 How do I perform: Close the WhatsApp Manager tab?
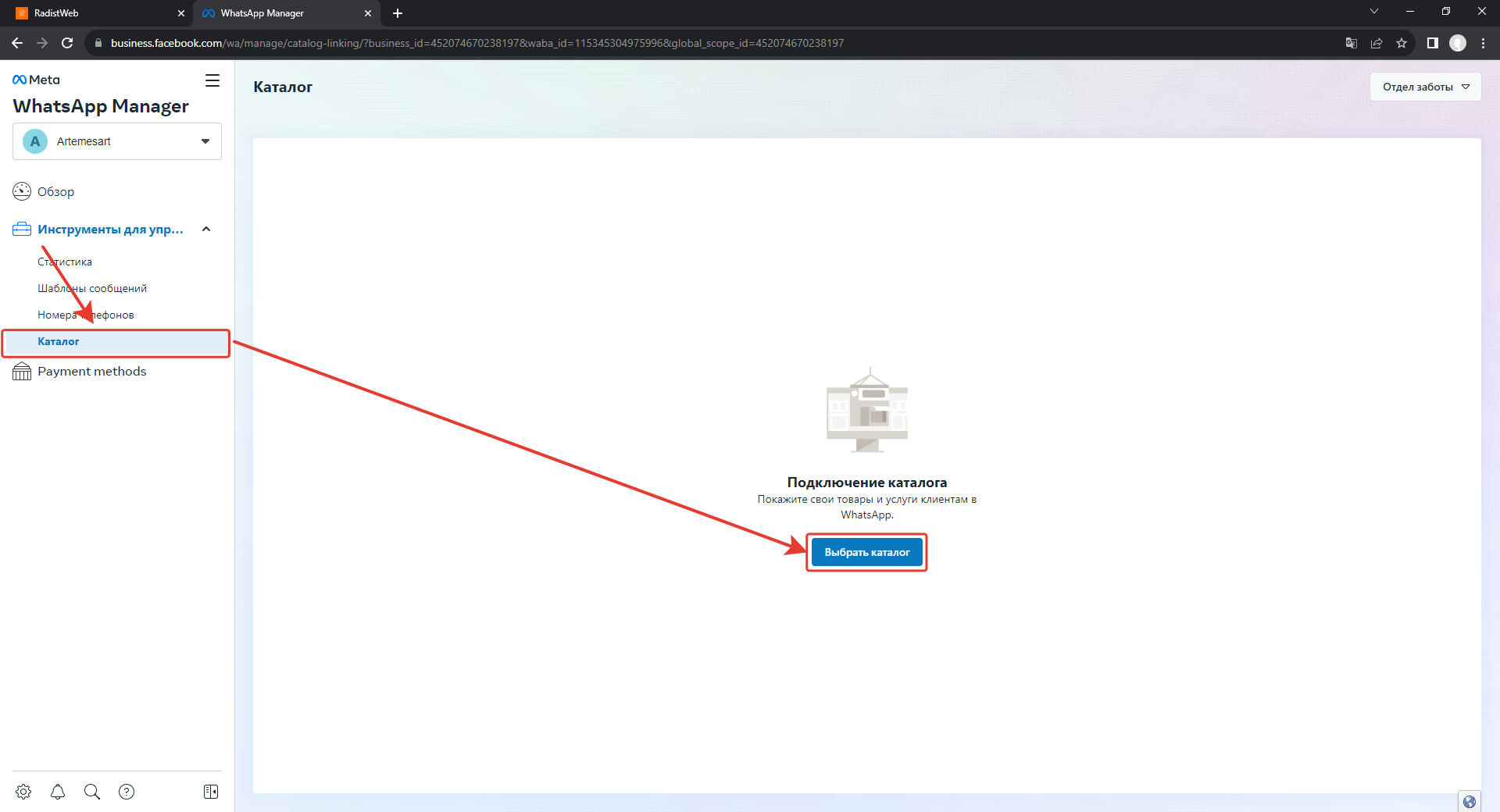tap(368, 13)
